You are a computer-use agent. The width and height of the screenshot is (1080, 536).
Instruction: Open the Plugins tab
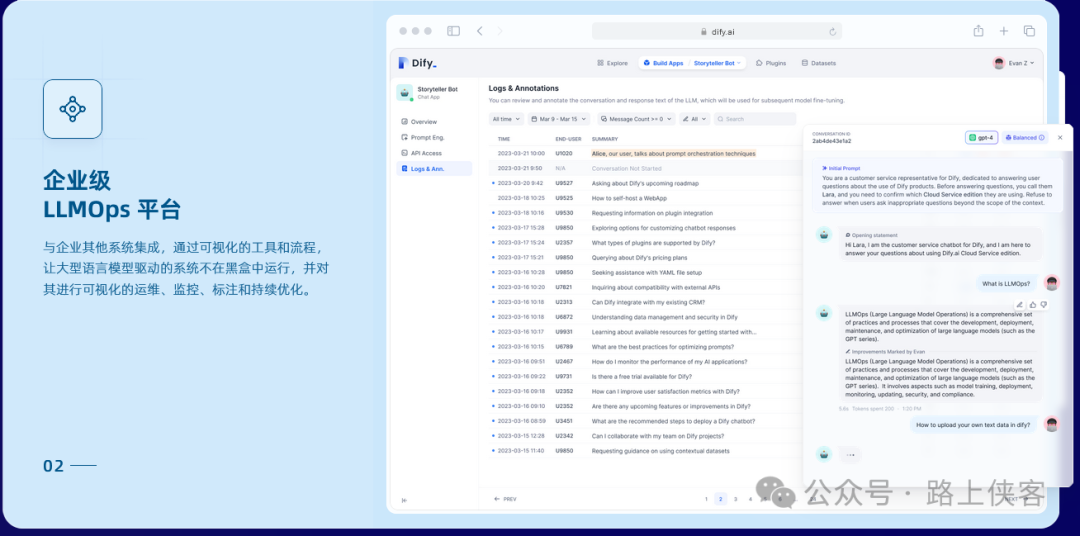click(771, 63)
